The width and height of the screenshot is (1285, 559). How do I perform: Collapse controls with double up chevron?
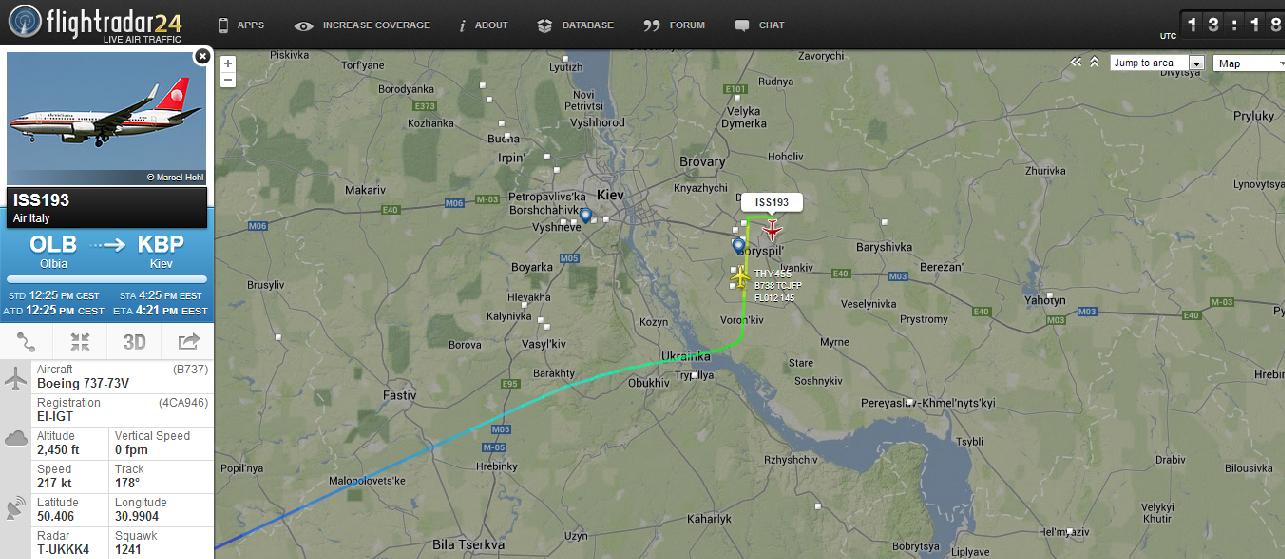pyautogui.click(x=1095, y=62)
